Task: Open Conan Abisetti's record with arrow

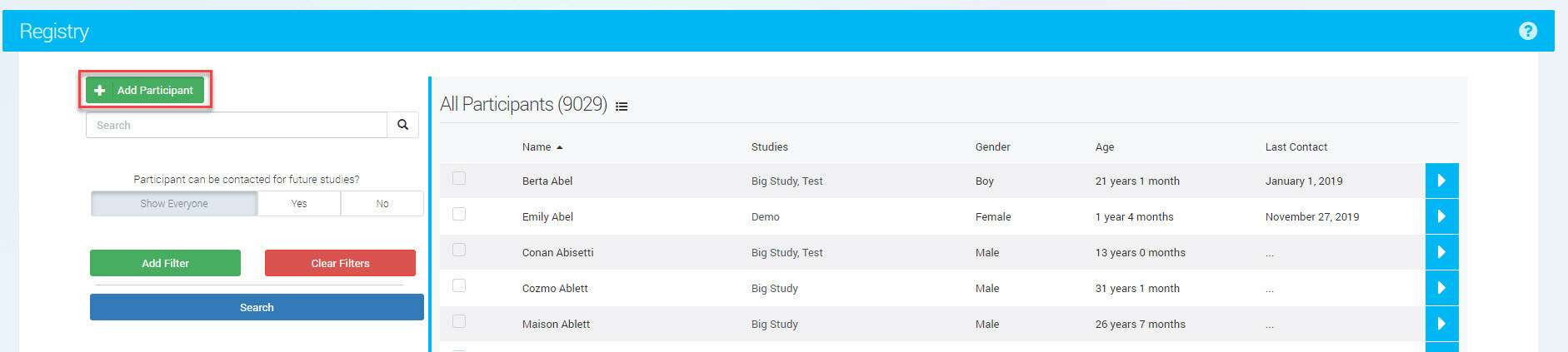Action: pyautogui.click(x=1441, y=252)
